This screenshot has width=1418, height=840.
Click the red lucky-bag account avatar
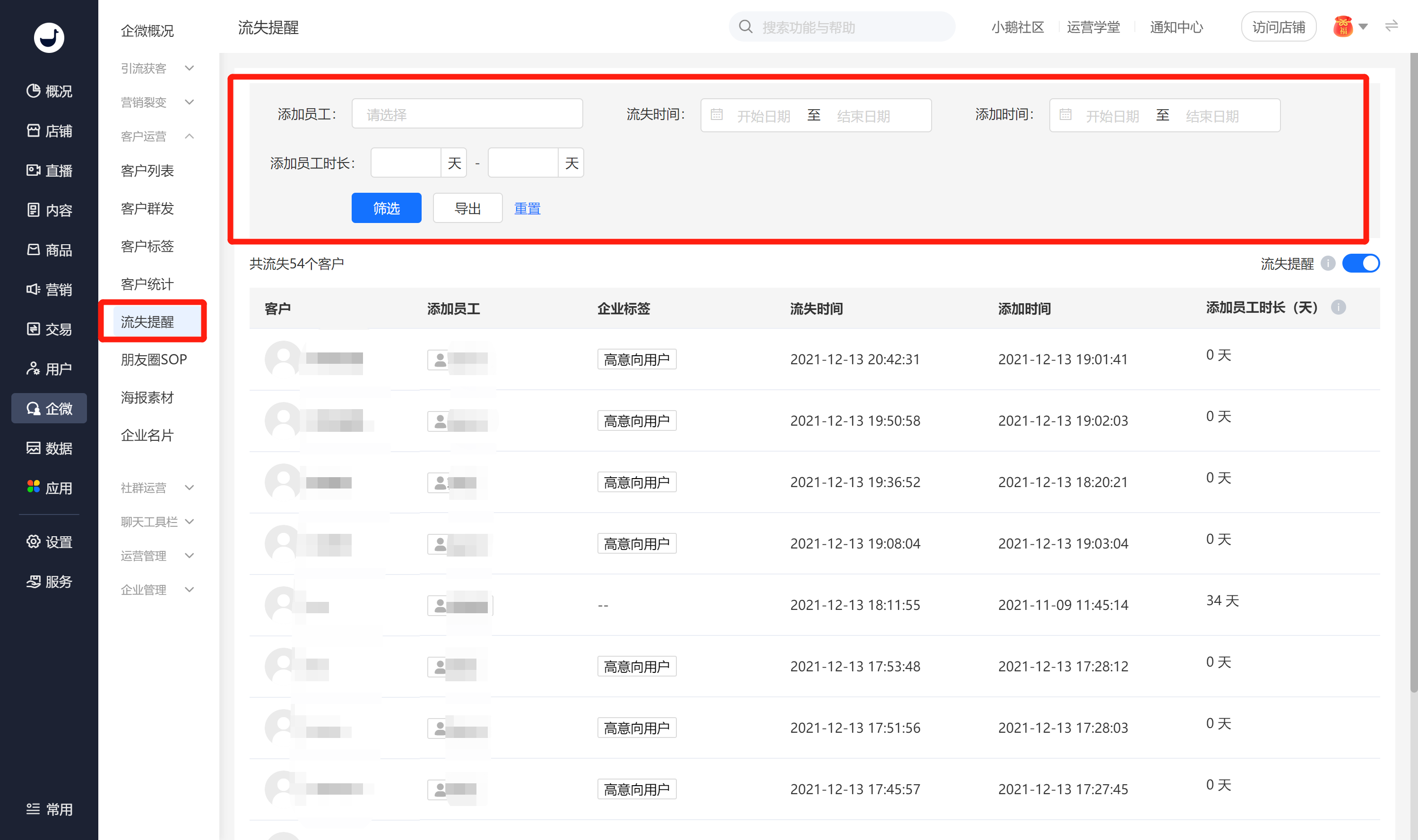pos(1343,26)
